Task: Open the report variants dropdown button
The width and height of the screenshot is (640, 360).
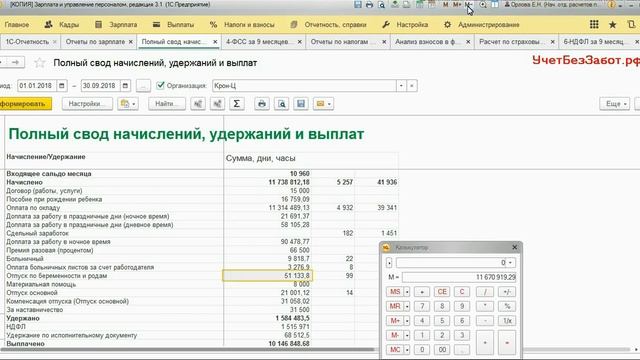Action: pos(128,104)
